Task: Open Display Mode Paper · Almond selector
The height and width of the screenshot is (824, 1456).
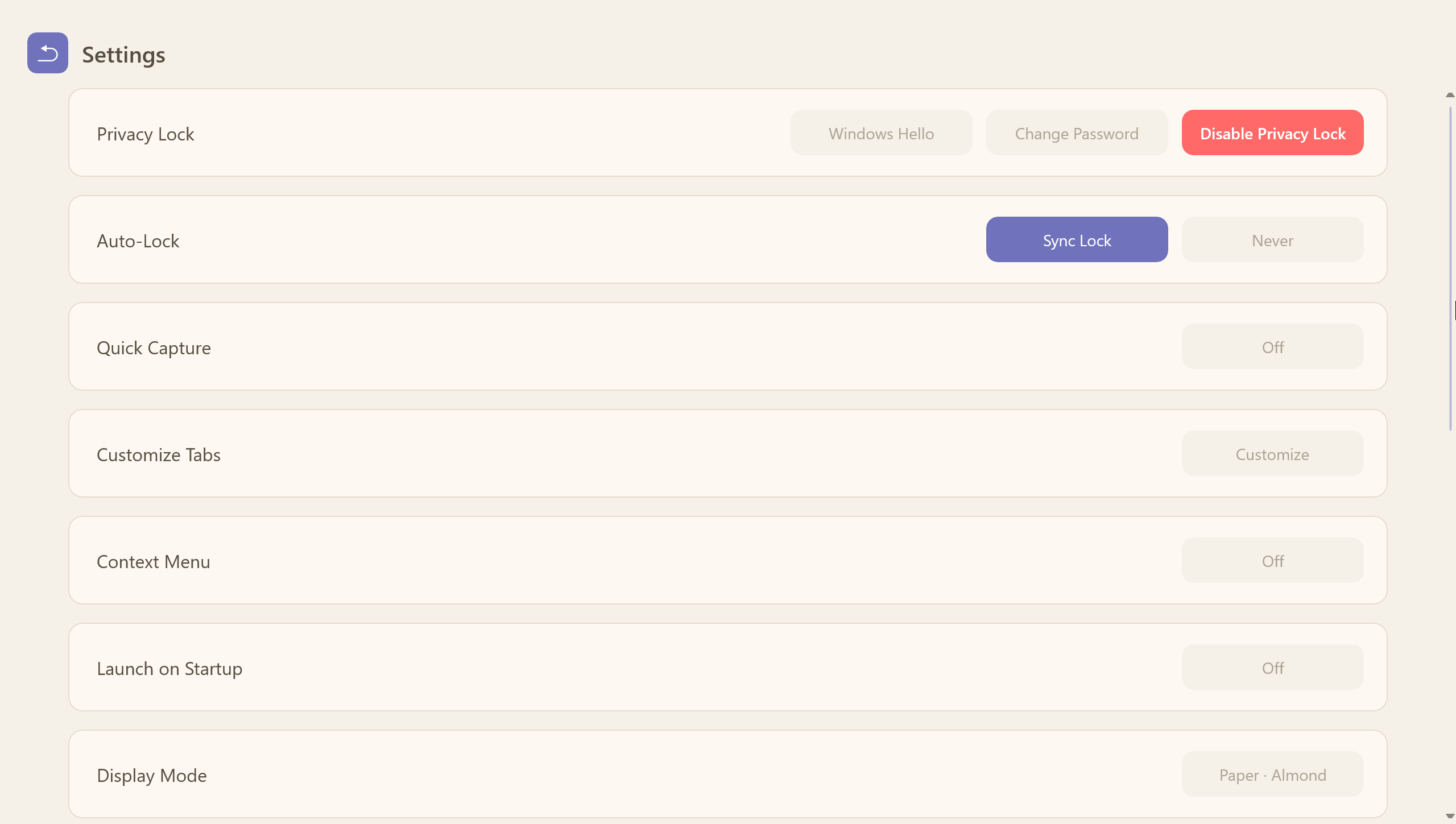Action: tap(1272, 774)
